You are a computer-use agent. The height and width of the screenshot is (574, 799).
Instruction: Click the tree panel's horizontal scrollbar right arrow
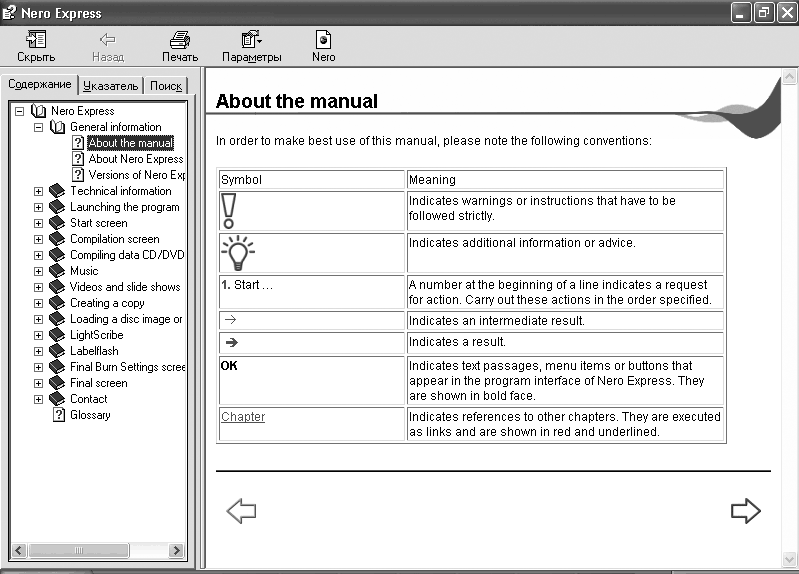point(176,550)
